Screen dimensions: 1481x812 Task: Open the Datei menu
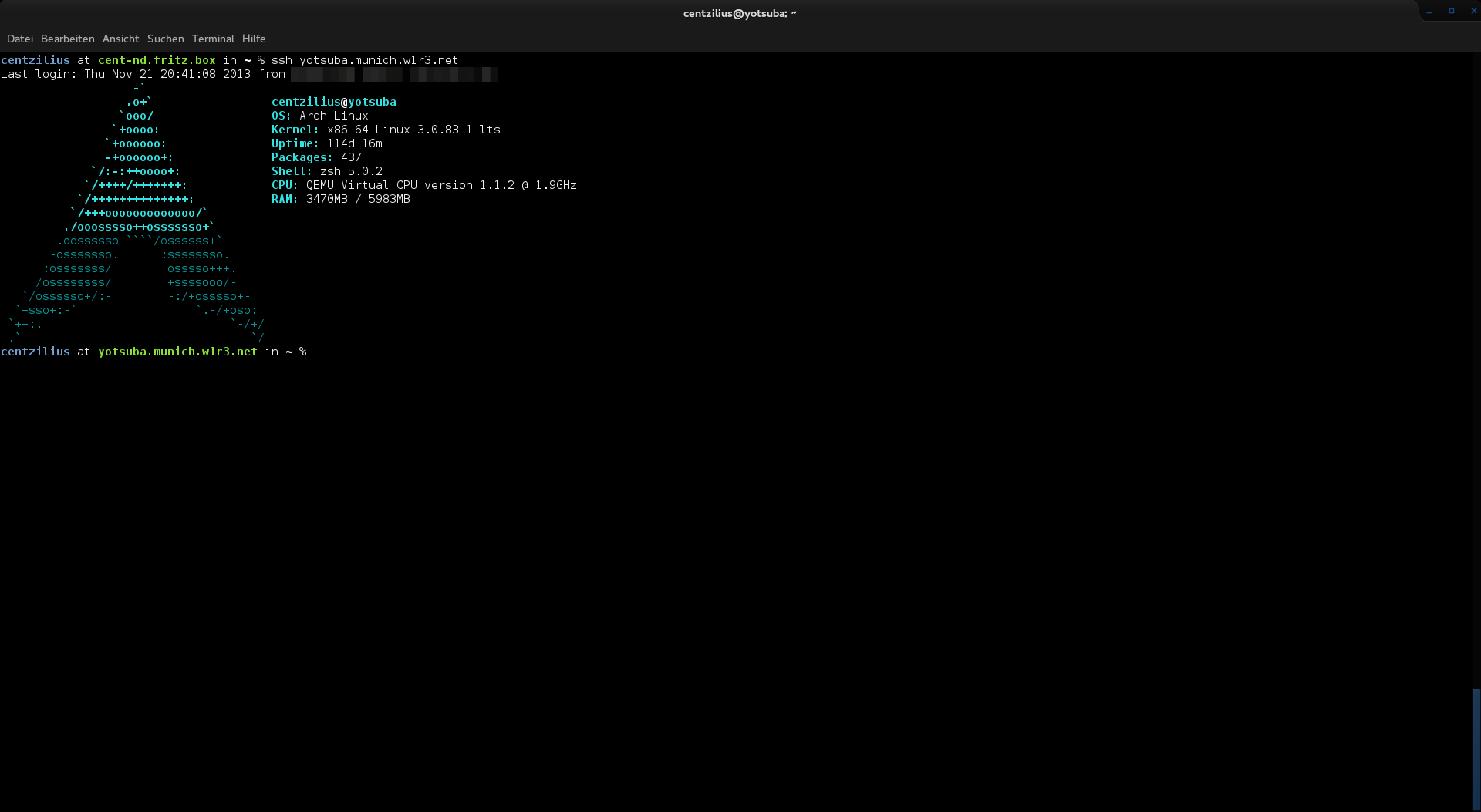click(20, 39)
